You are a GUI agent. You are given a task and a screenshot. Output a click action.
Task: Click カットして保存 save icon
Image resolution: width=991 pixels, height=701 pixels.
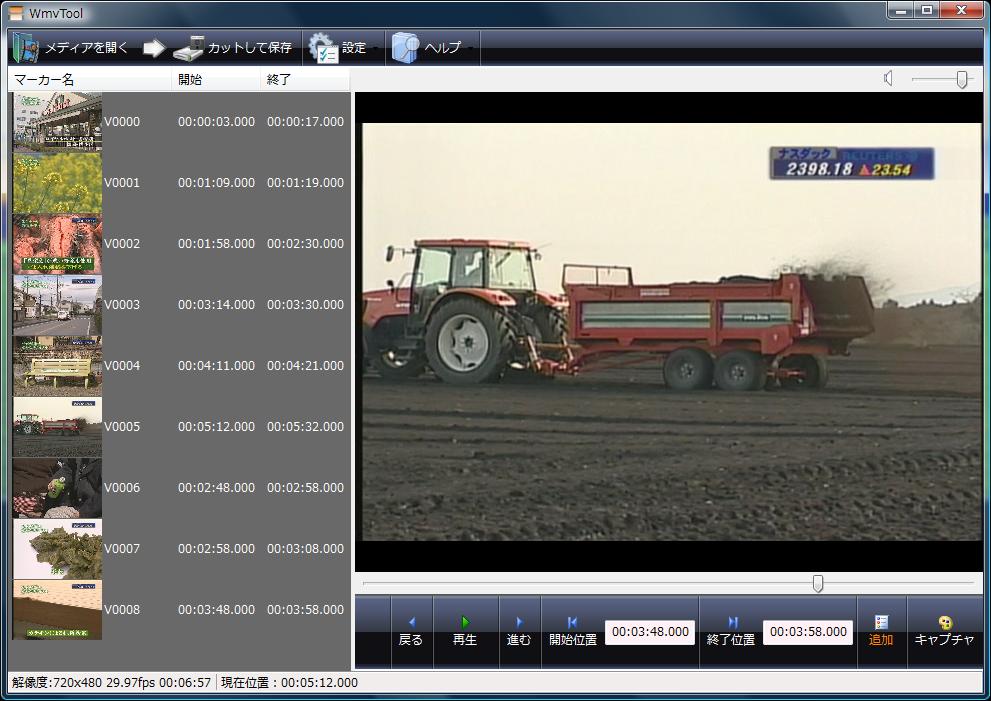click(x=188, y=48)
